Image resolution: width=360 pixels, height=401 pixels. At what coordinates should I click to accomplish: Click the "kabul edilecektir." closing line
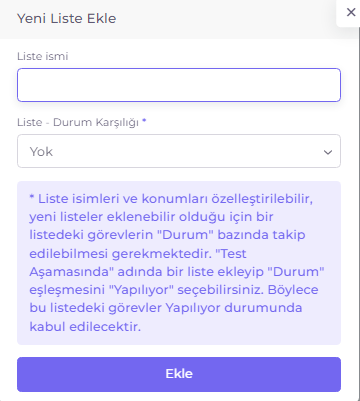85,326
